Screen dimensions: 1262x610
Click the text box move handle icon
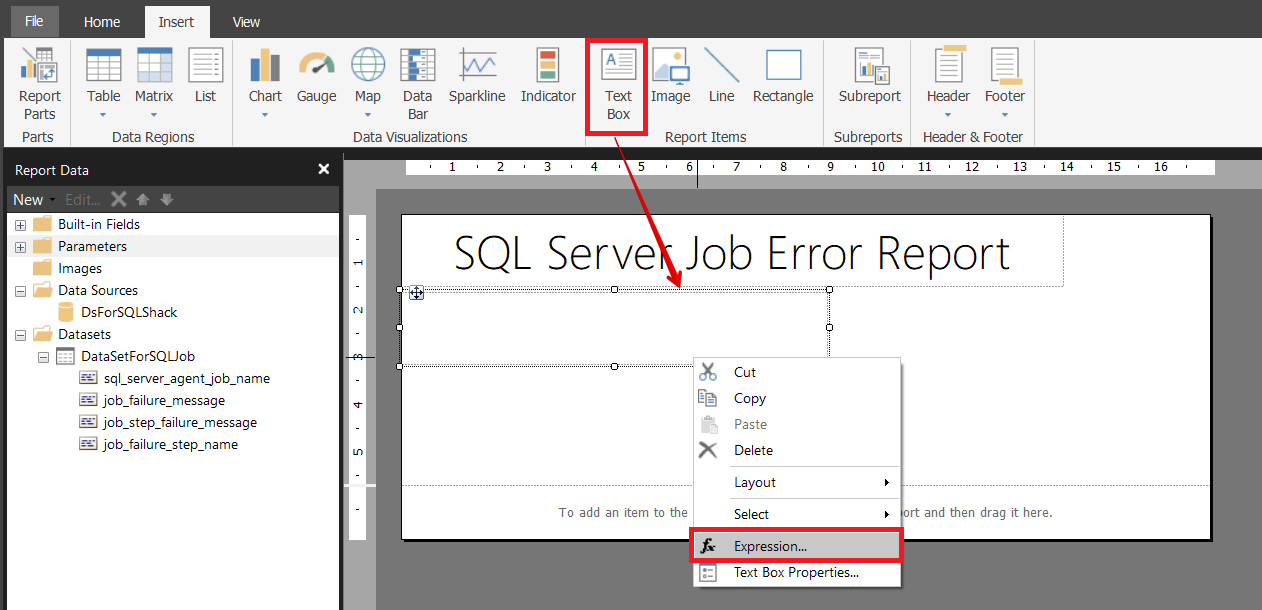pos(417,292)
